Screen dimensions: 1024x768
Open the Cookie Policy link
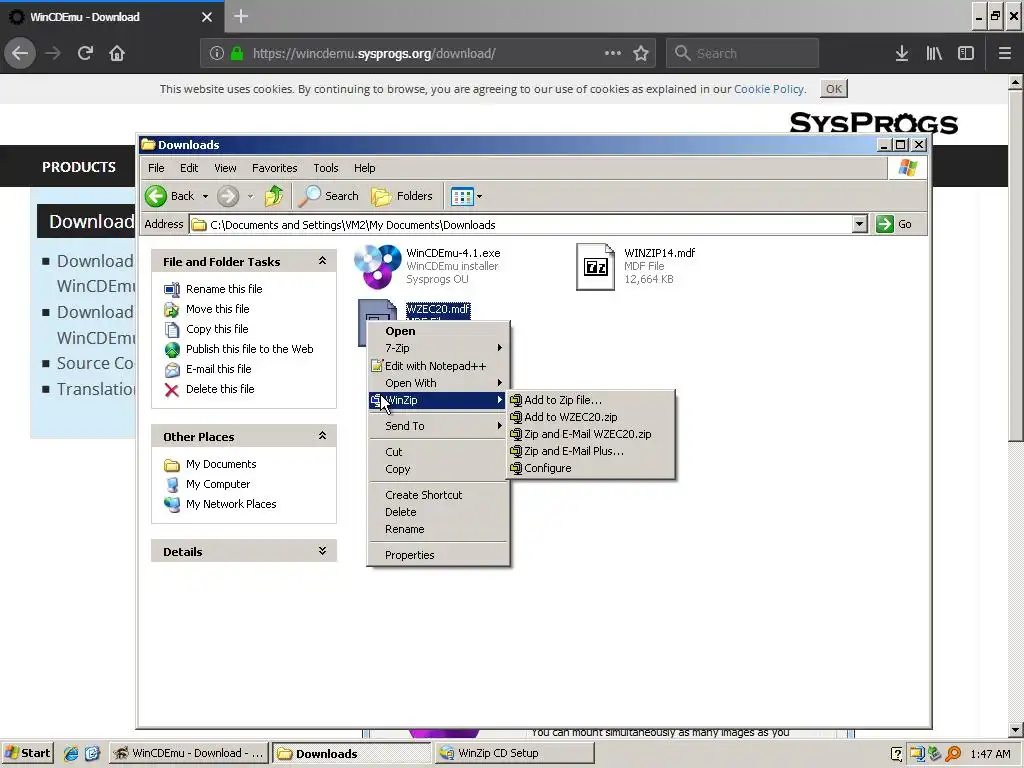click(x=769, y=89)
